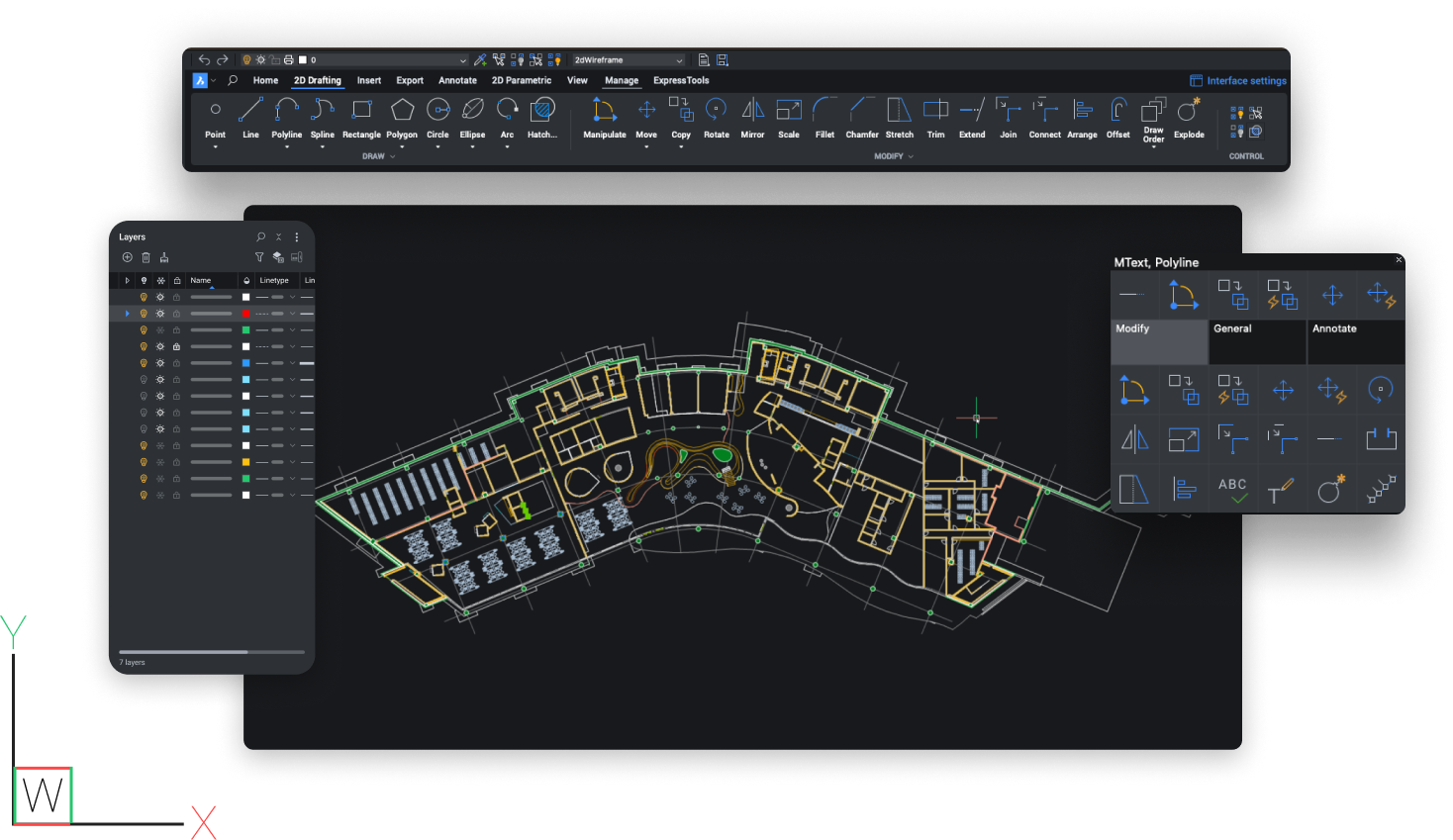Unlock the top layer's padlock
Screen dimensions: 1453x840
[x=176, y=296]
